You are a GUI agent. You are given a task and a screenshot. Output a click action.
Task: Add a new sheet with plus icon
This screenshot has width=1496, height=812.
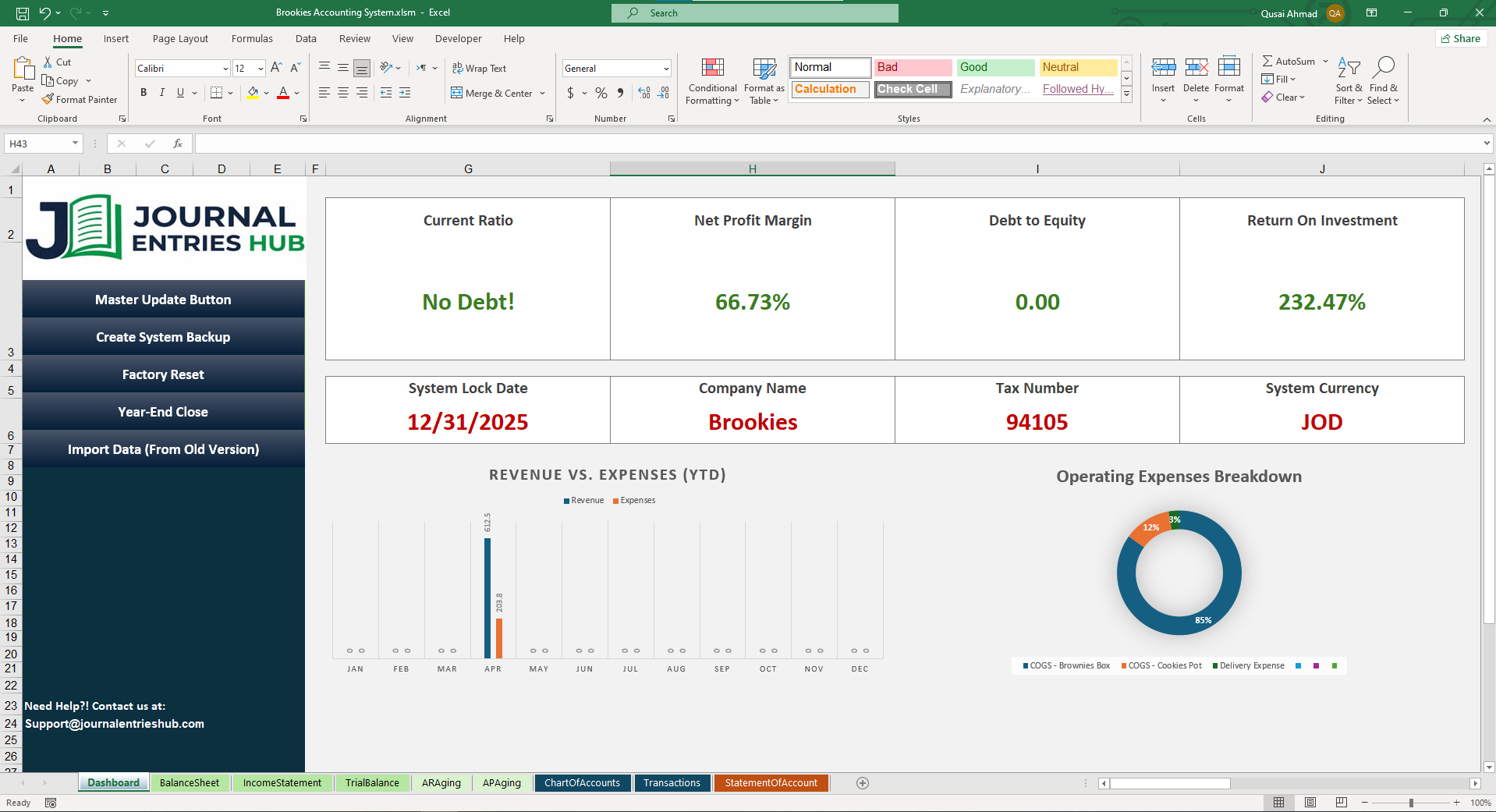[x=863, y=783]
